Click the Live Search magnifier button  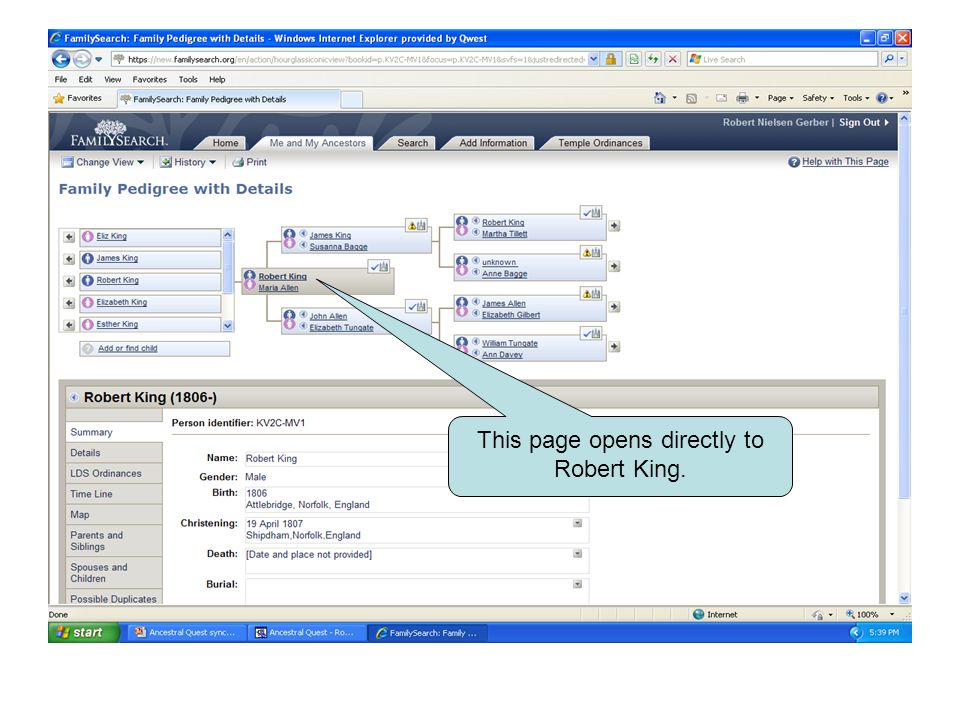889,59
